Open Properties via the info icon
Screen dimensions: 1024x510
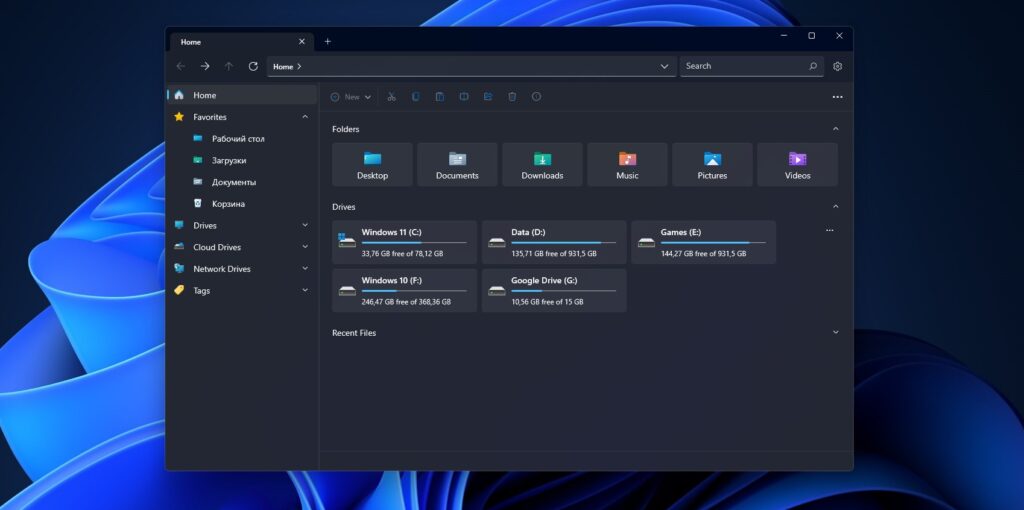click(536, 97)
